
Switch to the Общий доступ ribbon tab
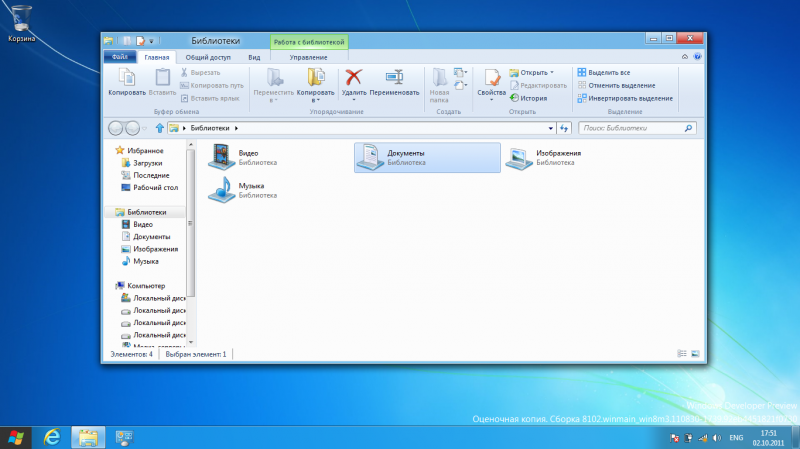pyautogui.click(x=207, y=57)
